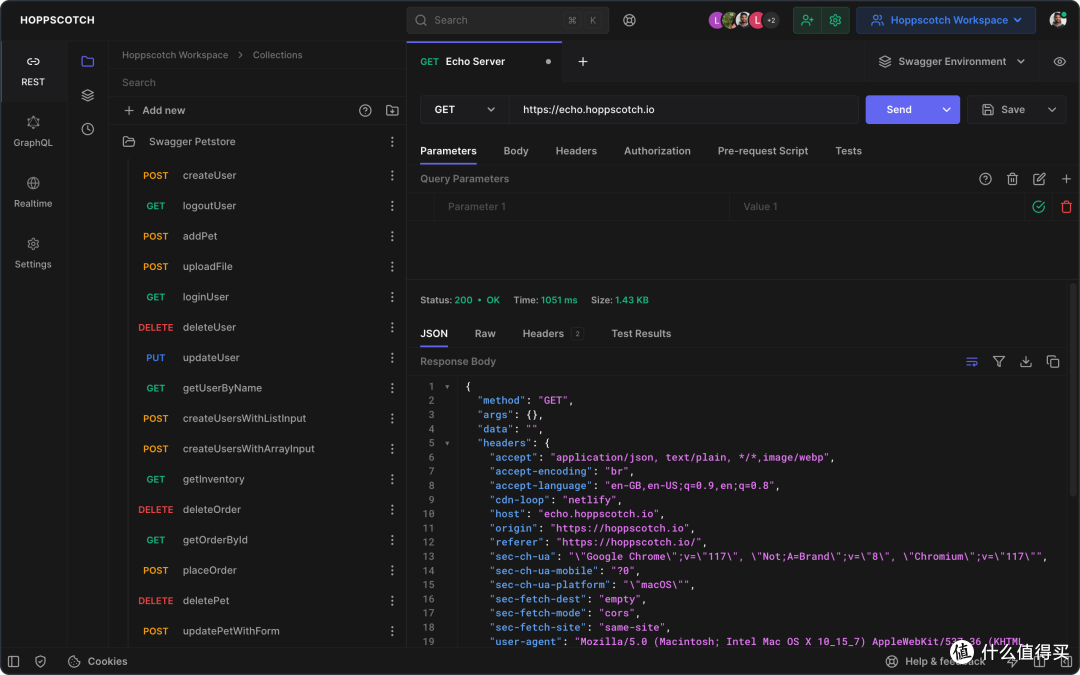Click the collections help question-mark icon
This screenshot has height=675, width=1080.
(365, 110)
